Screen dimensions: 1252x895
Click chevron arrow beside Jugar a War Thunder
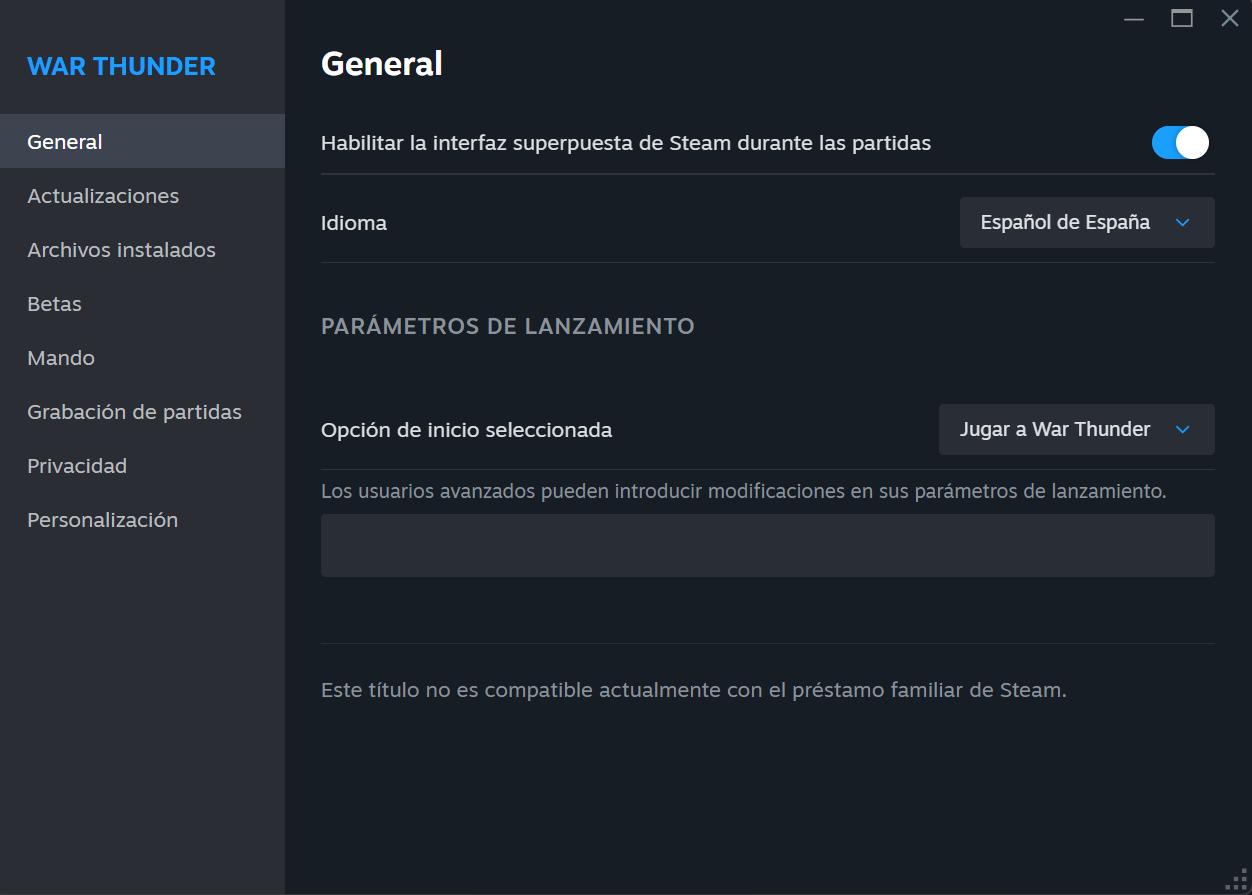1183,429
